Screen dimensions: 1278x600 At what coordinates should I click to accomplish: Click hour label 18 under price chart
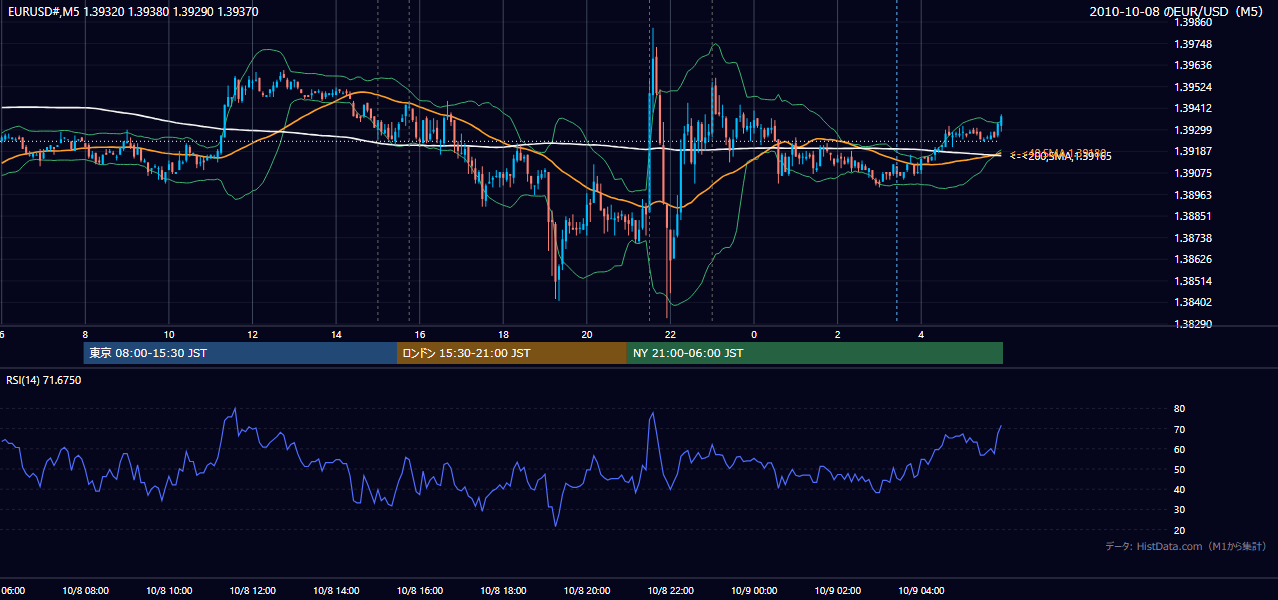(x=504, y=334)
